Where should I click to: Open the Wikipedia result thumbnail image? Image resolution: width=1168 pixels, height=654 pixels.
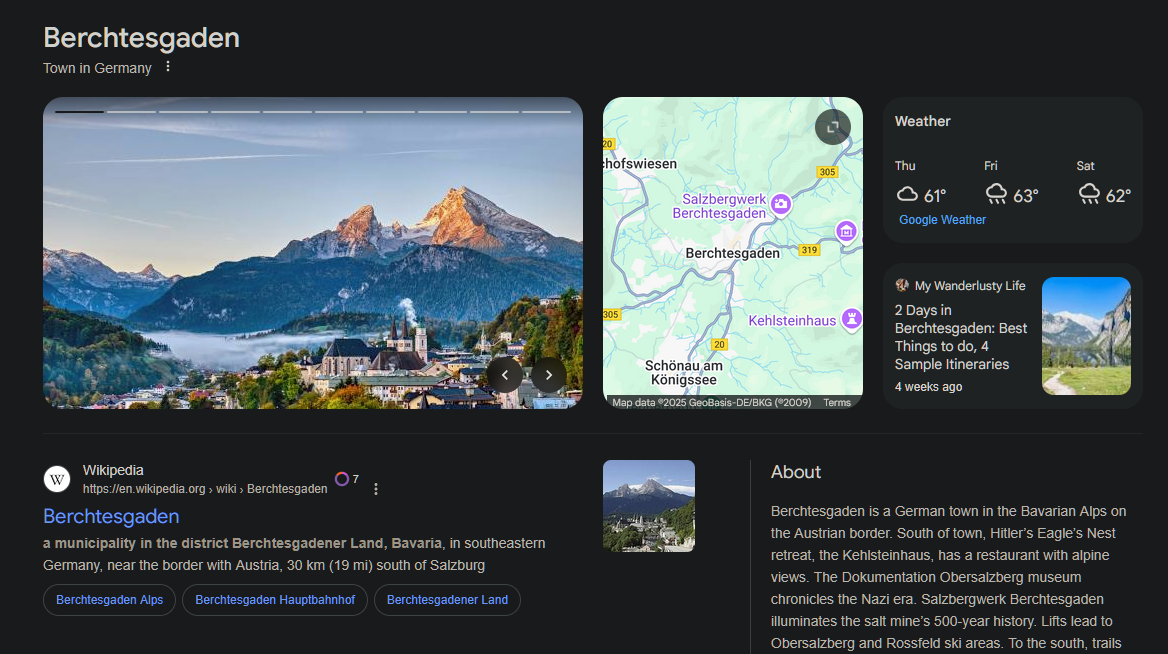pyautogui.click(x=649, y=506)
